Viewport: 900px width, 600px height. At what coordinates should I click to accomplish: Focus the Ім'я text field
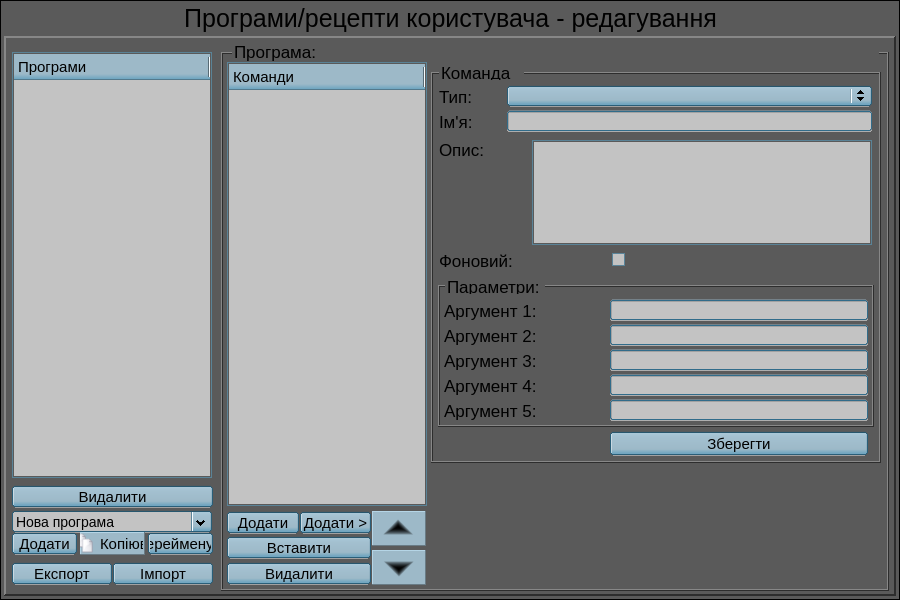coord(689,122)
